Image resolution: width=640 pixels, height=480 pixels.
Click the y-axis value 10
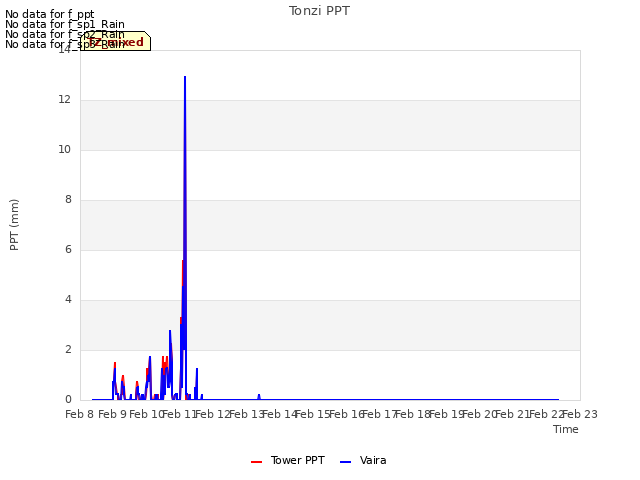(x=64, y=149)
